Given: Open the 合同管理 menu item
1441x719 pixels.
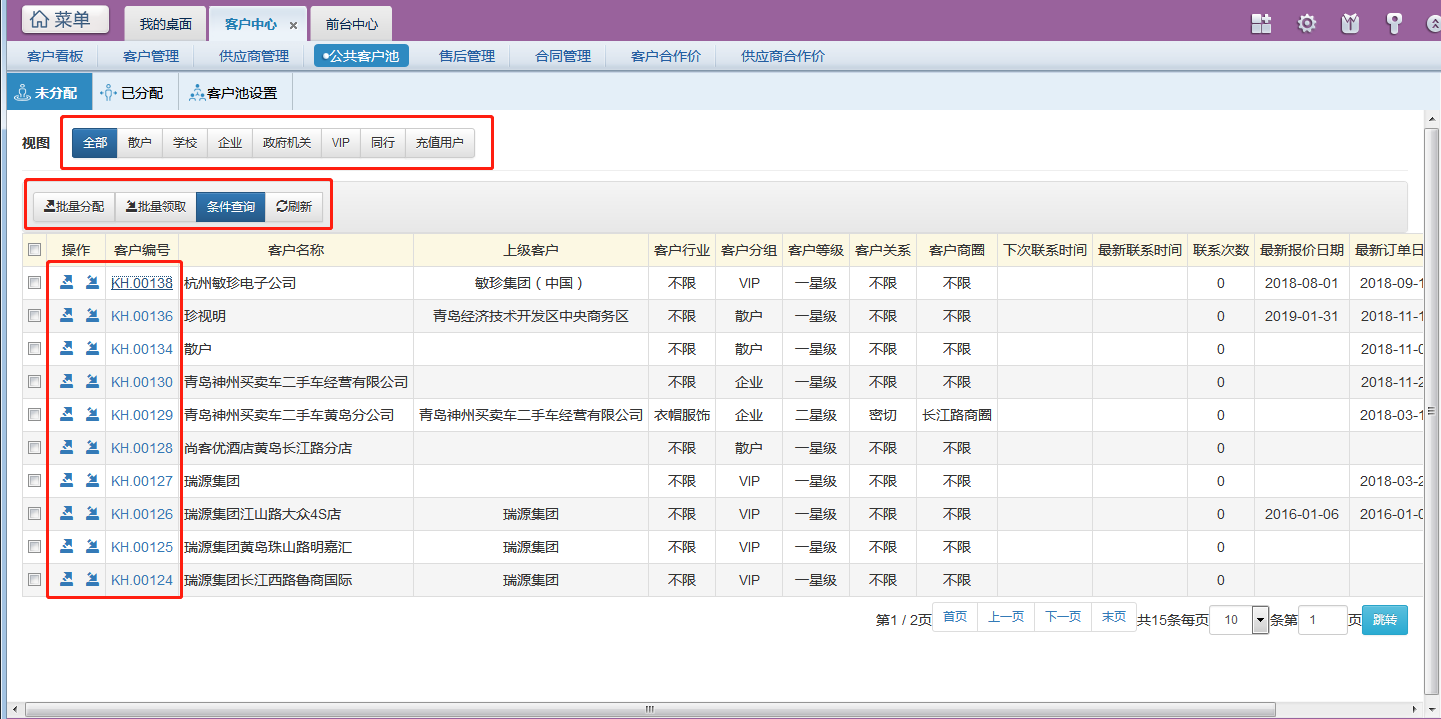Looking at the screenshot, I should point(563,56).
